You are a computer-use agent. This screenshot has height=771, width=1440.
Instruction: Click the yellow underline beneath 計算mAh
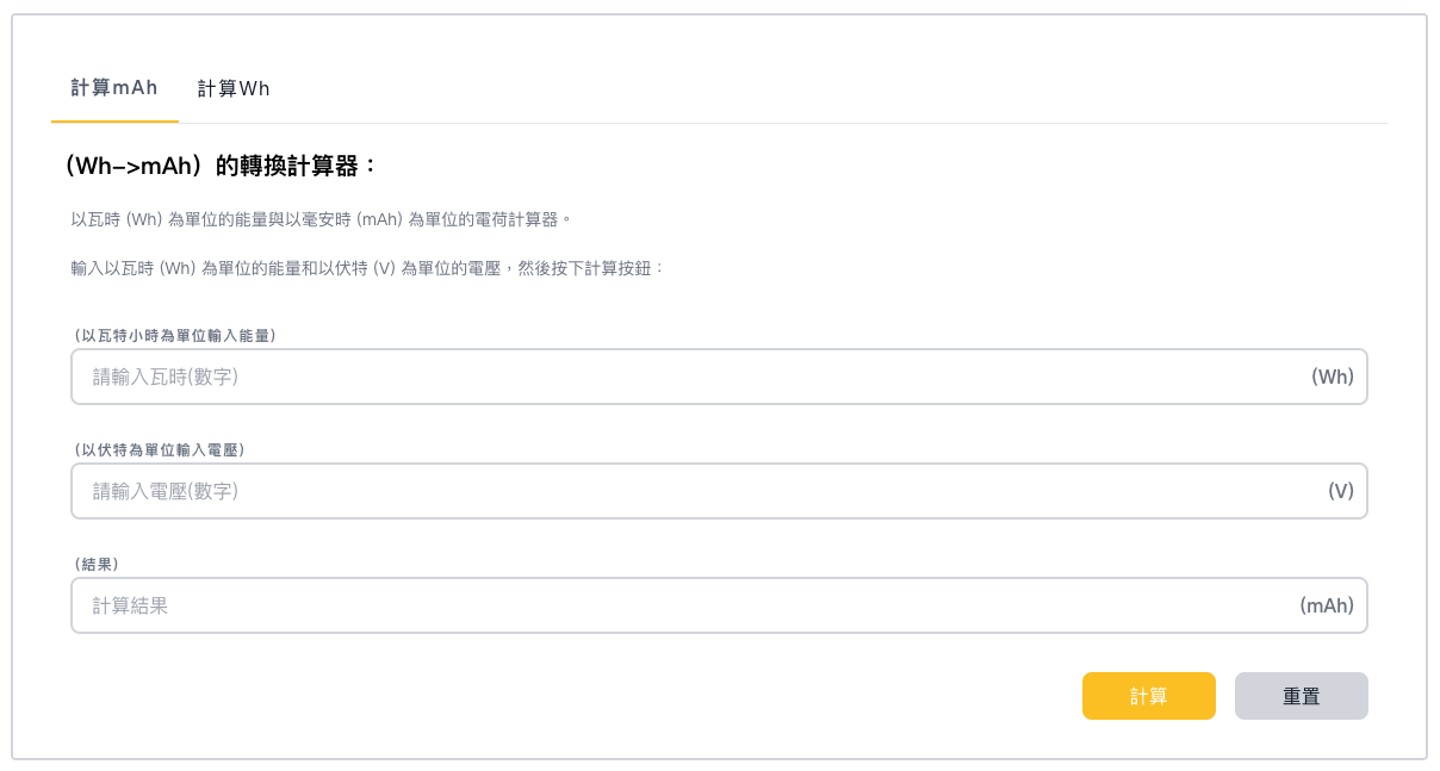(x=114, y=121)
